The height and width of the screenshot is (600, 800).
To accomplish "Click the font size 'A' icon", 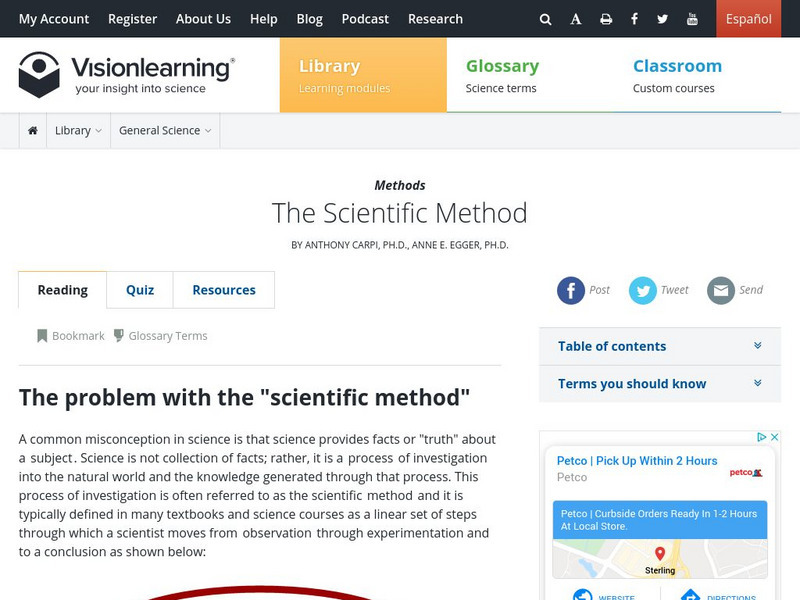I will pyautogui.click(x=576, y=19).
